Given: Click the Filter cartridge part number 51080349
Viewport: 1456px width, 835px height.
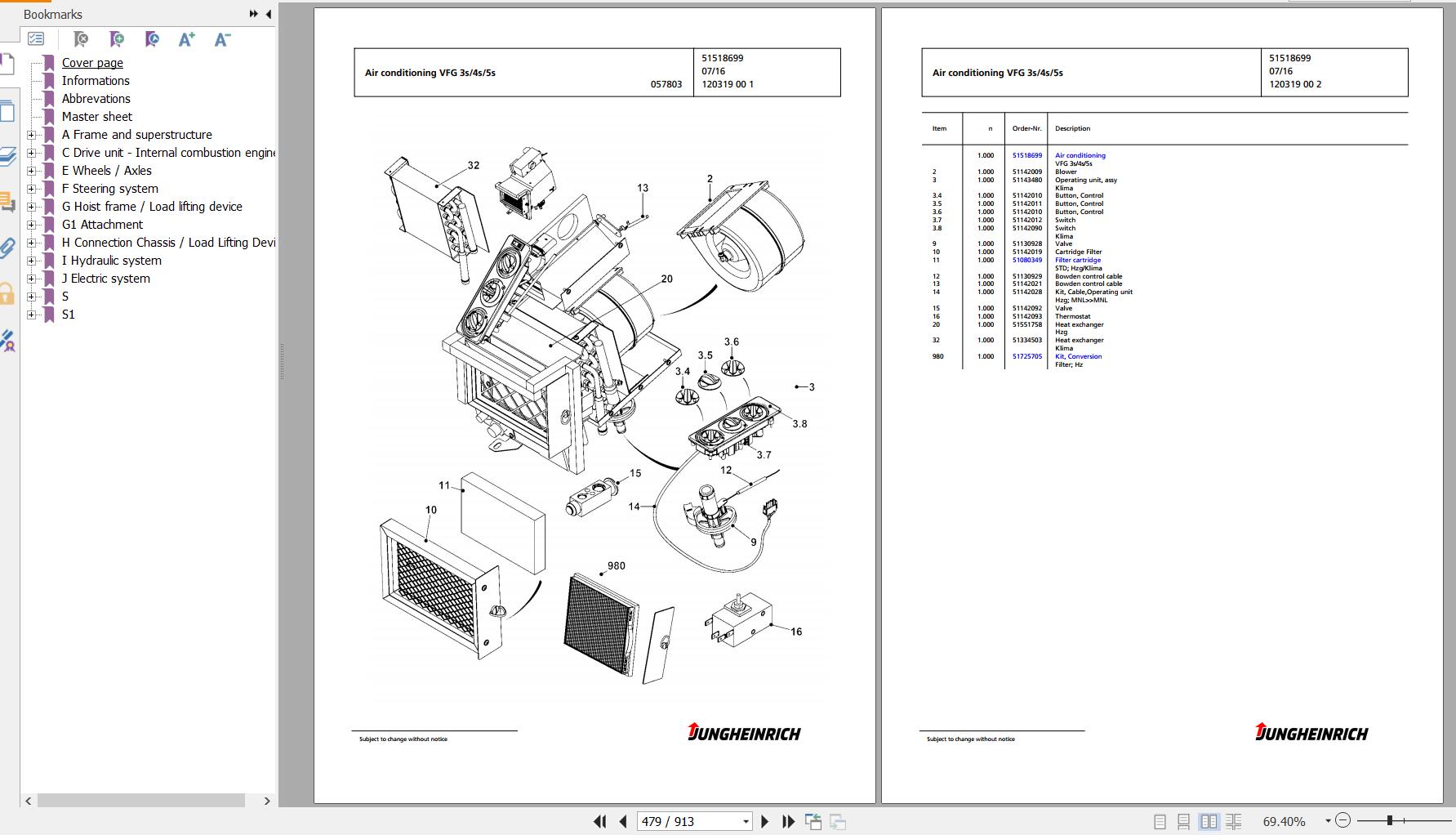Looking at the screenshot, I should (x=1026, y=260).
